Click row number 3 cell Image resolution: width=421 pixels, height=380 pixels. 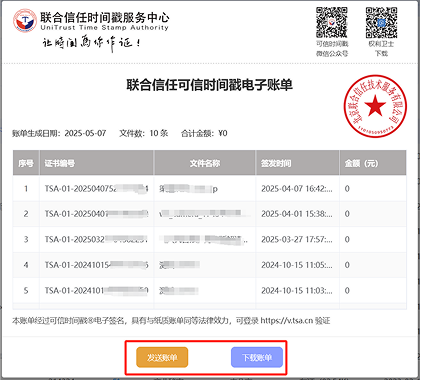[x=26, y=239]
